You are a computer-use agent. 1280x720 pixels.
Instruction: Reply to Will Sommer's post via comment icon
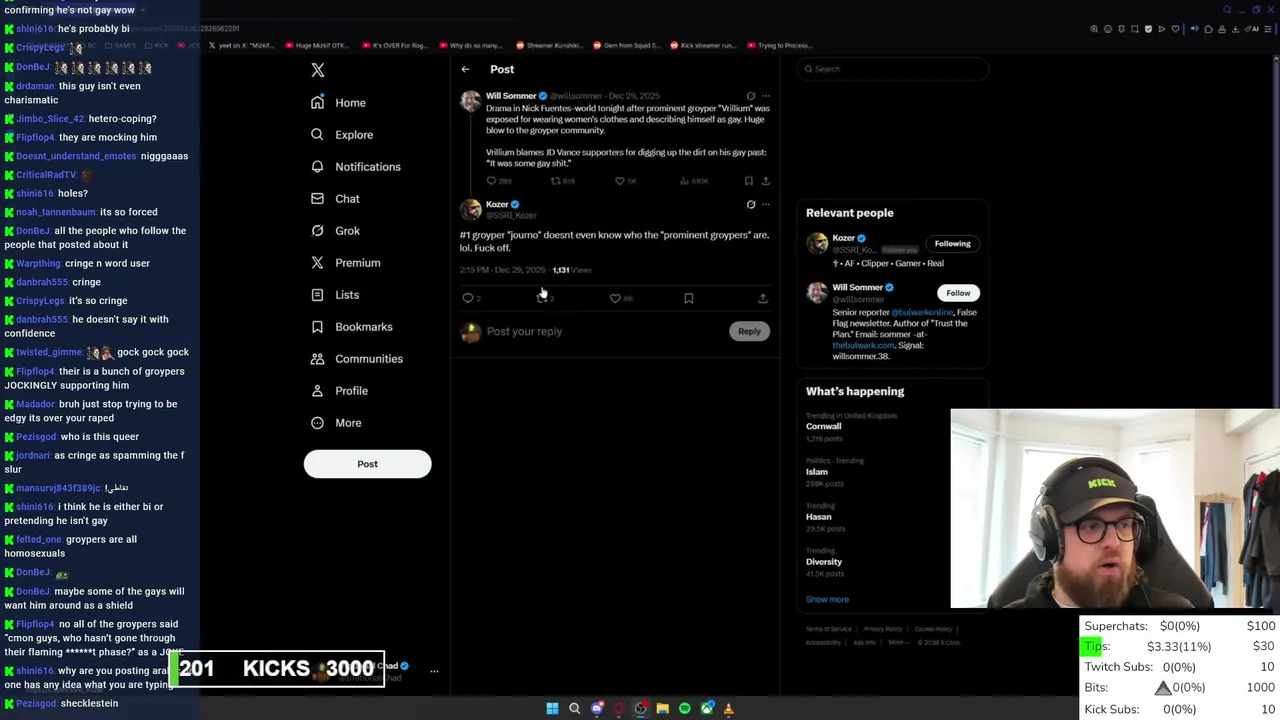pyautogui.click(x=491, y=181)
